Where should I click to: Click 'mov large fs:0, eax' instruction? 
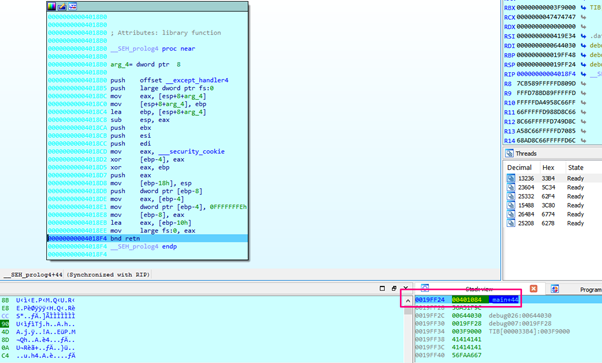153,231
